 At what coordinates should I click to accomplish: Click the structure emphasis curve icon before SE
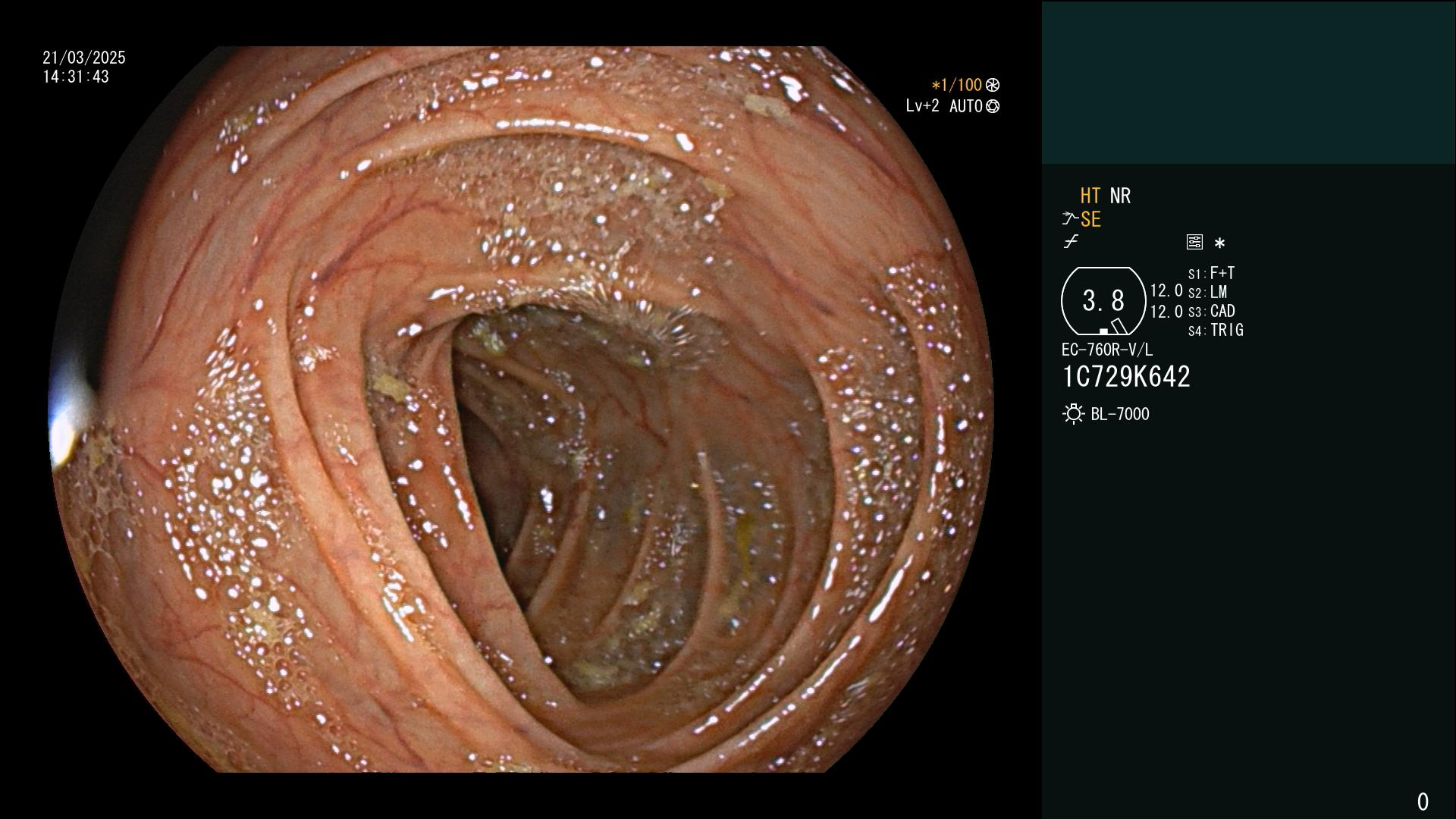(x=1070, y=219)
